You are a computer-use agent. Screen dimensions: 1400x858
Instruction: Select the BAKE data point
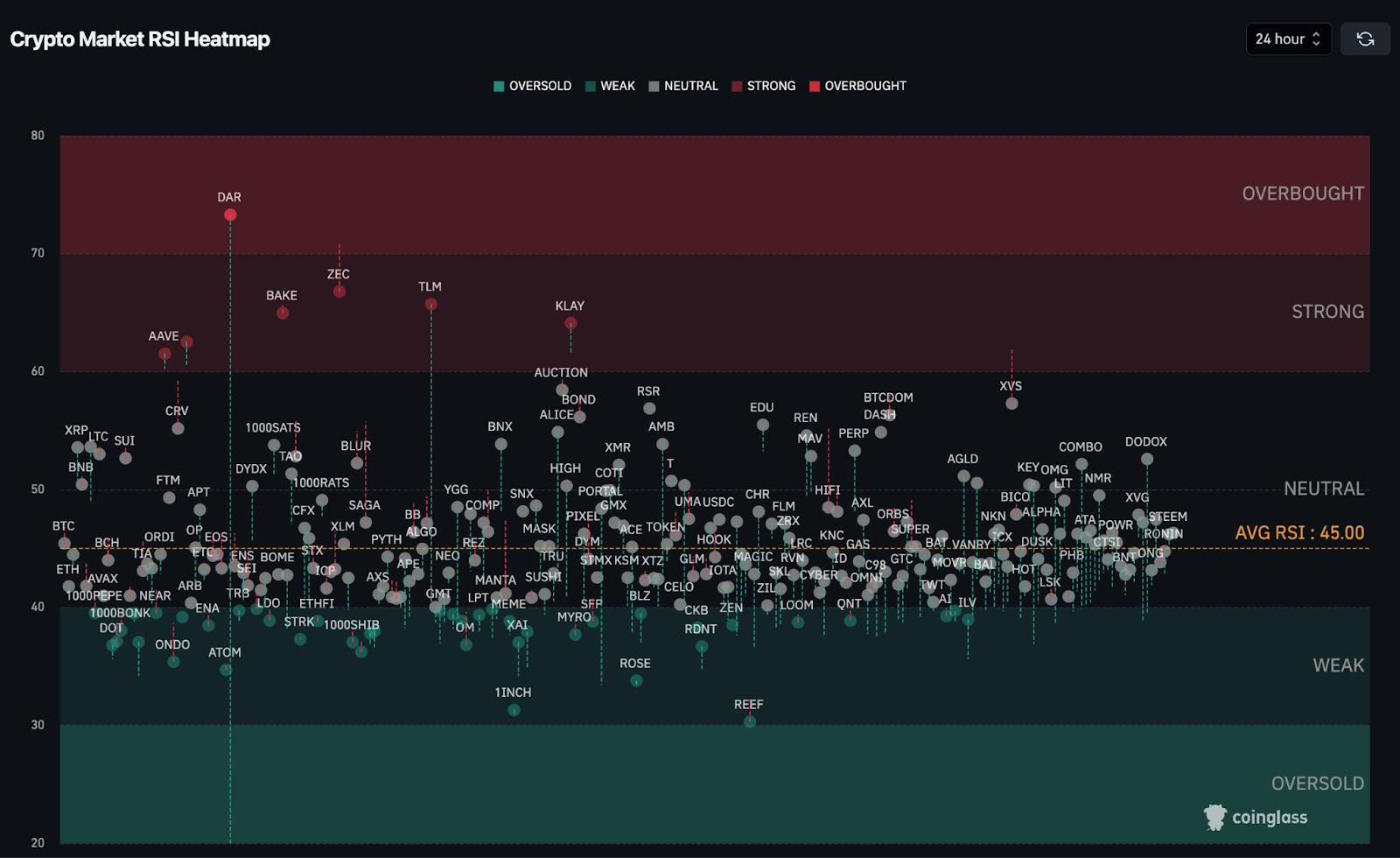pos(283,313)
